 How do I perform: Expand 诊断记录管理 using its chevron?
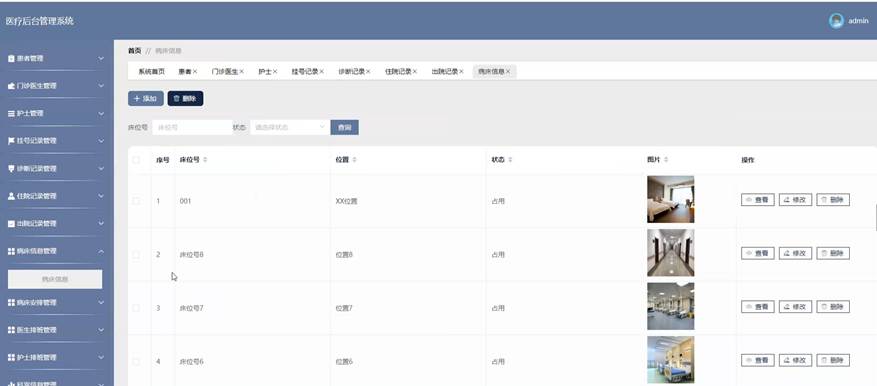(x=101, y=168)
